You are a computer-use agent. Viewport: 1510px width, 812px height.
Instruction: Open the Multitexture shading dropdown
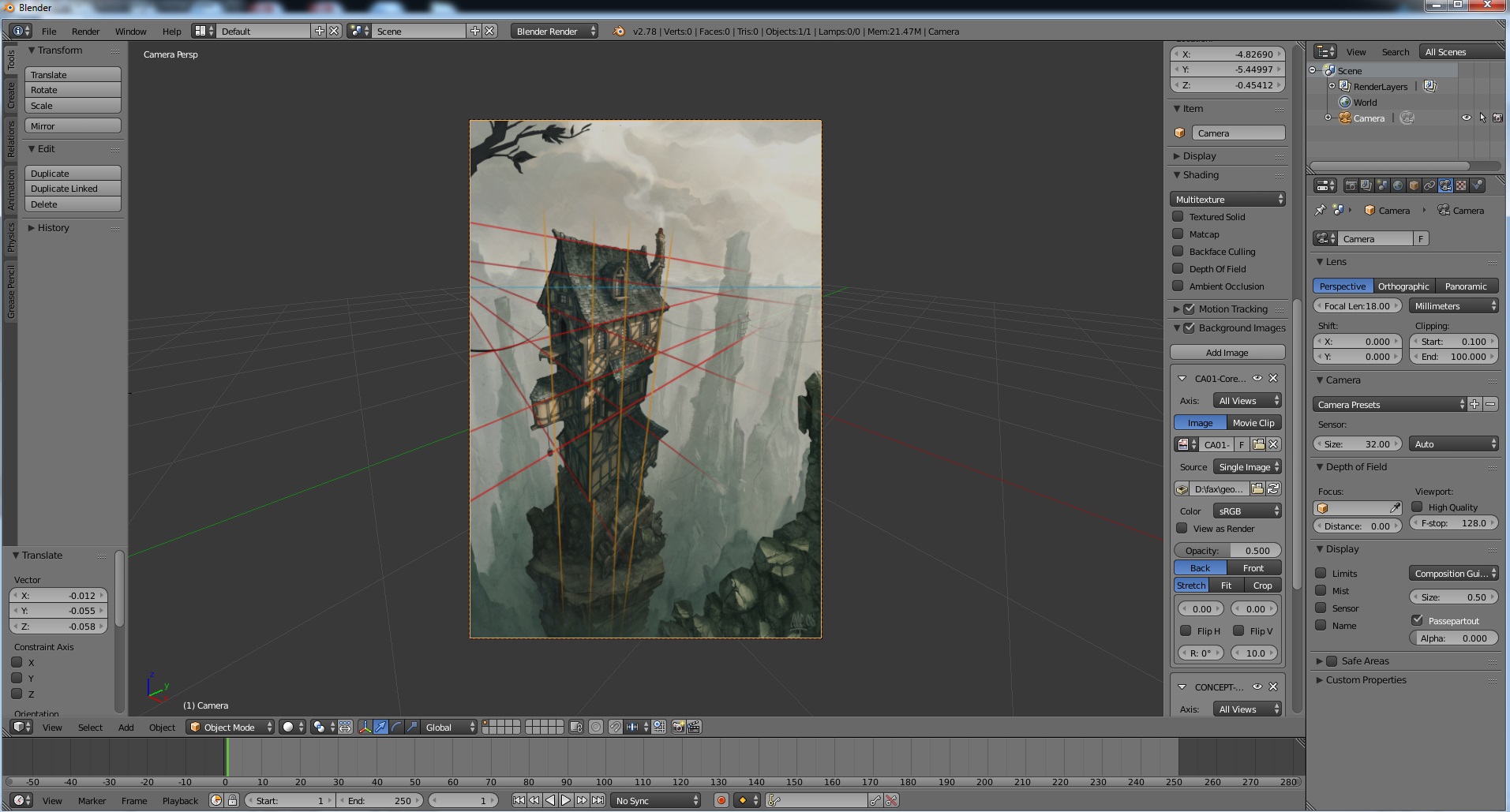click(x=1227, y=199)
